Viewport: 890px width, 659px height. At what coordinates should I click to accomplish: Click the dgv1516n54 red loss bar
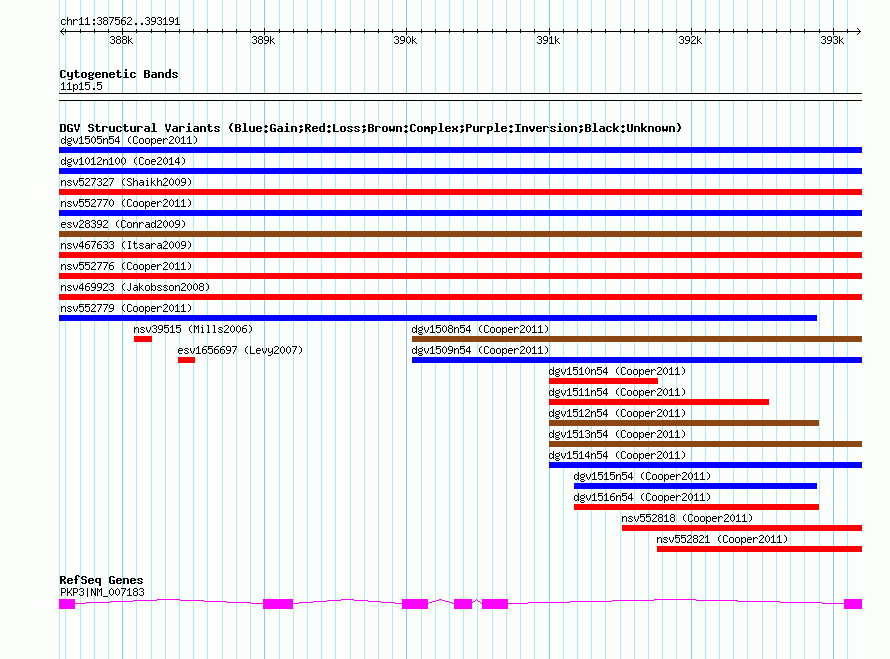click(x=696, y=507)
